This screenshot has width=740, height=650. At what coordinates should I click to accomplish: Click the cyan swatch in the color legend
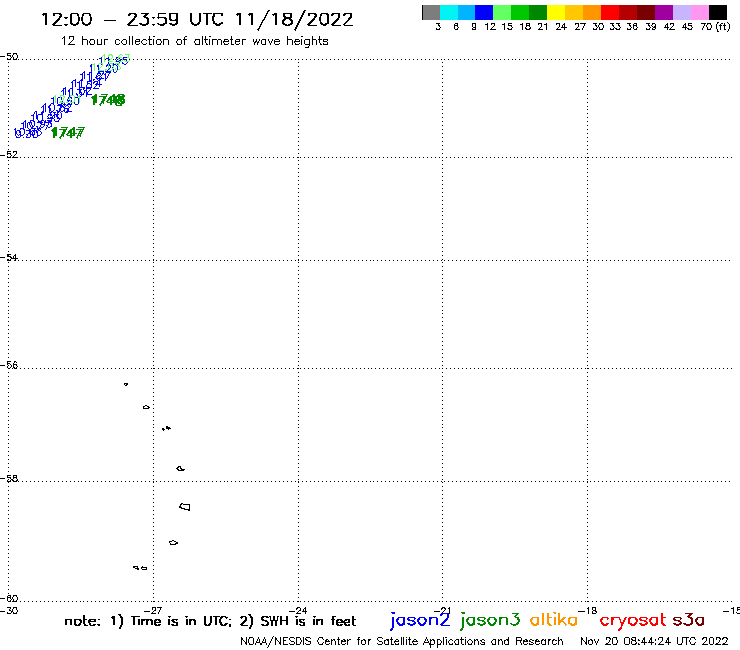(x=449, y=12)
